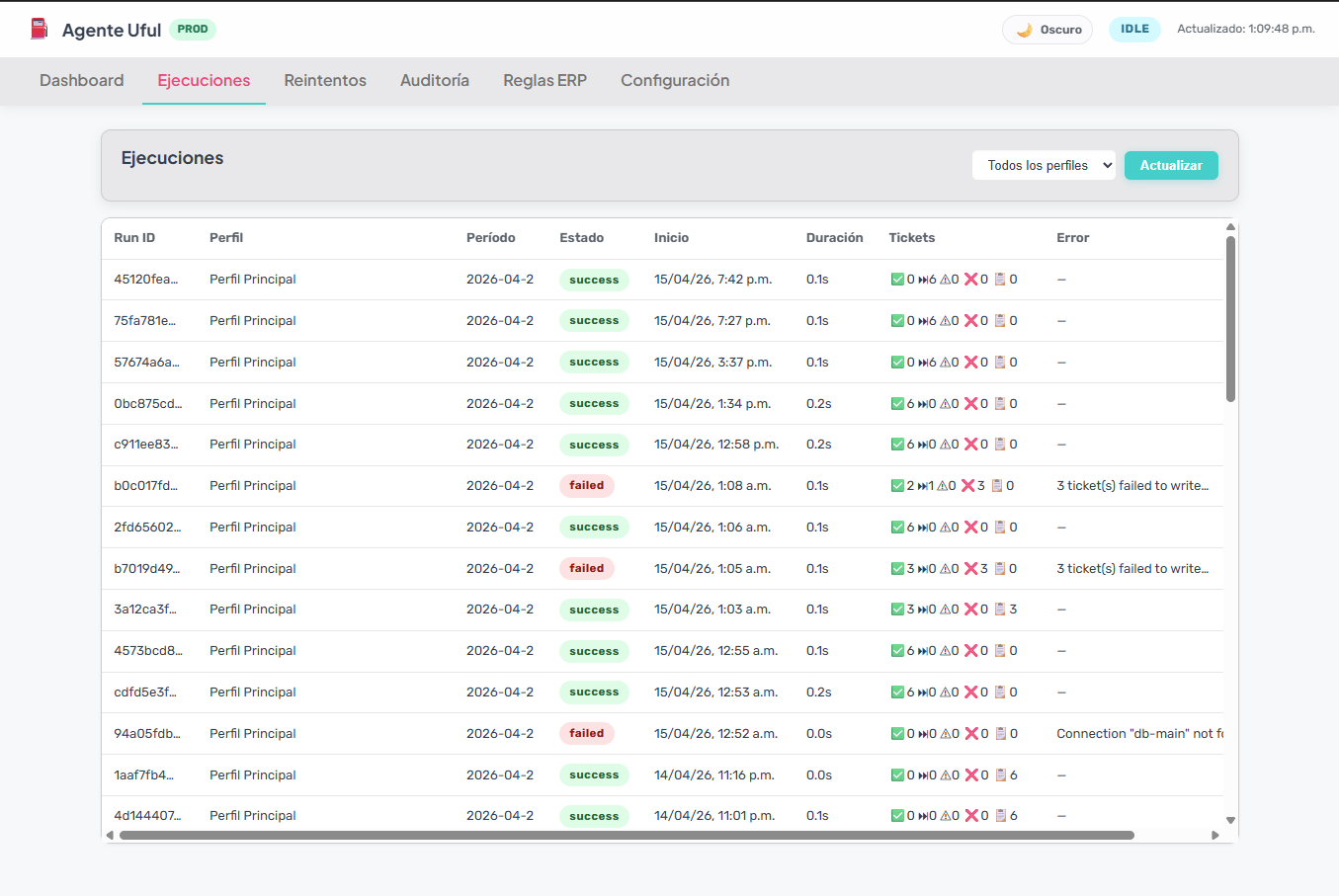Toggle the Oscuro theme switch
1339x896 pixels.
coord(1047,30)
